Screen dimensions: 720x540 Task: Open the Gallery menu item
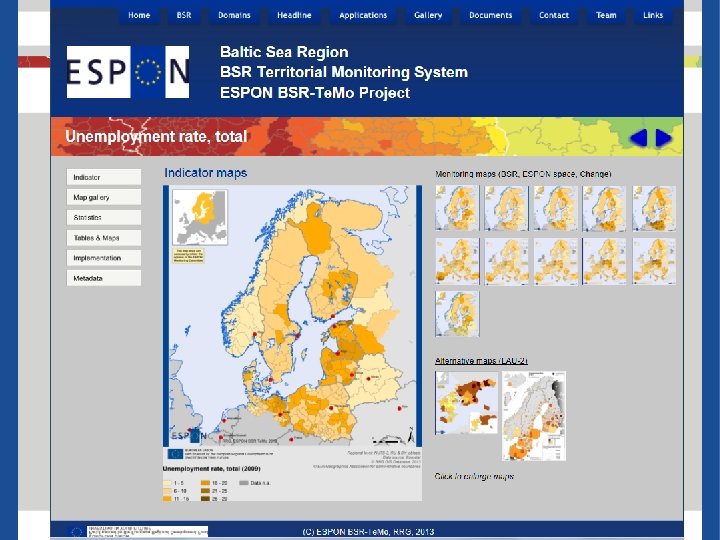pyautogui.click(x=428, y=15)
